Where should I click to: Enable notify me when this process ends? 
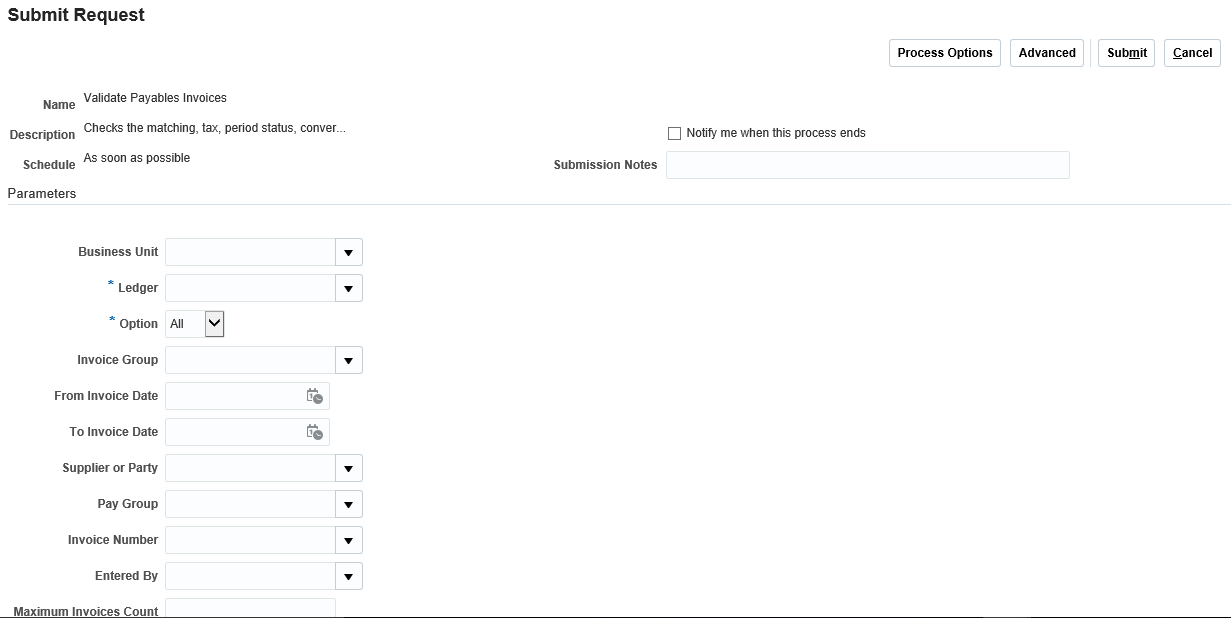674,132
